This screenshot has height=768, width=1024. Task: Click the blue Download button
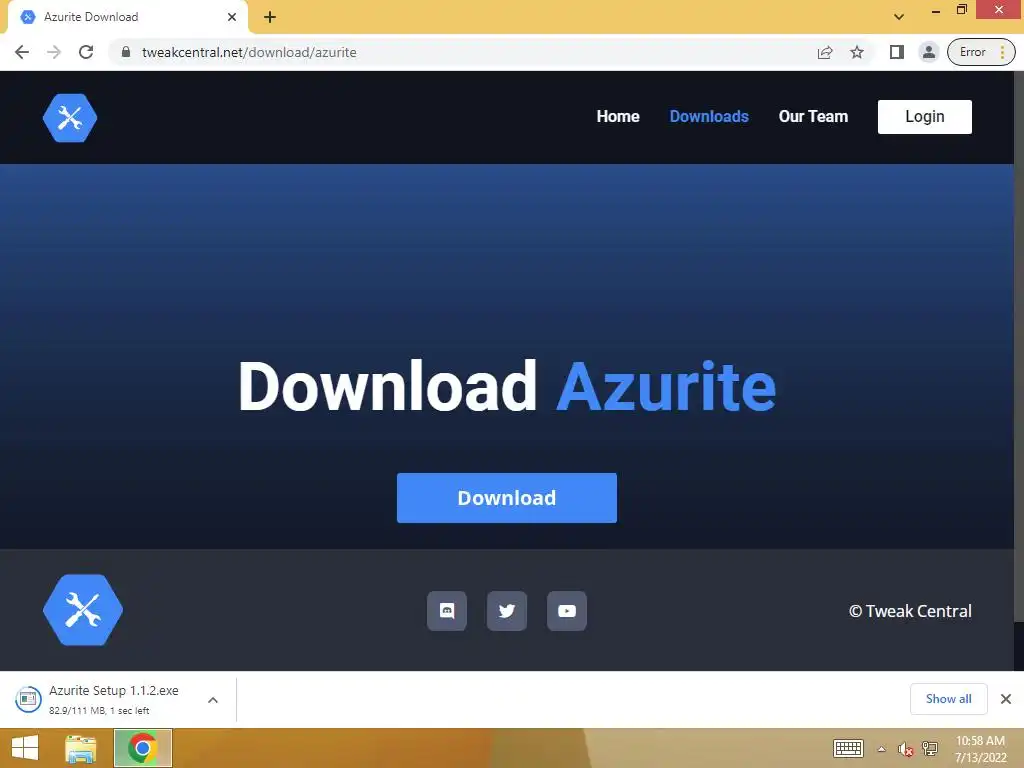click(x=507, y=498)
